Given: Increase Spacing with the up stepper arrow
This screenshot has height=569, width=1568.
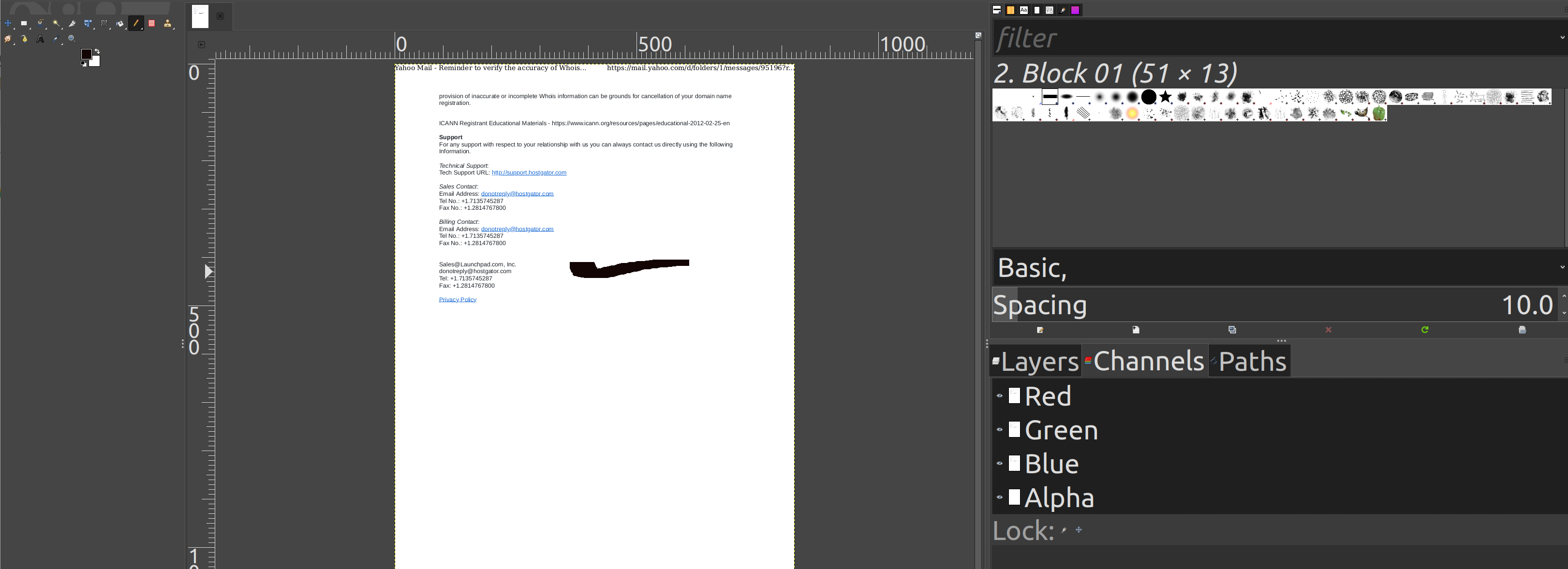Looking at the screenshot, I should pos(1563,296).
